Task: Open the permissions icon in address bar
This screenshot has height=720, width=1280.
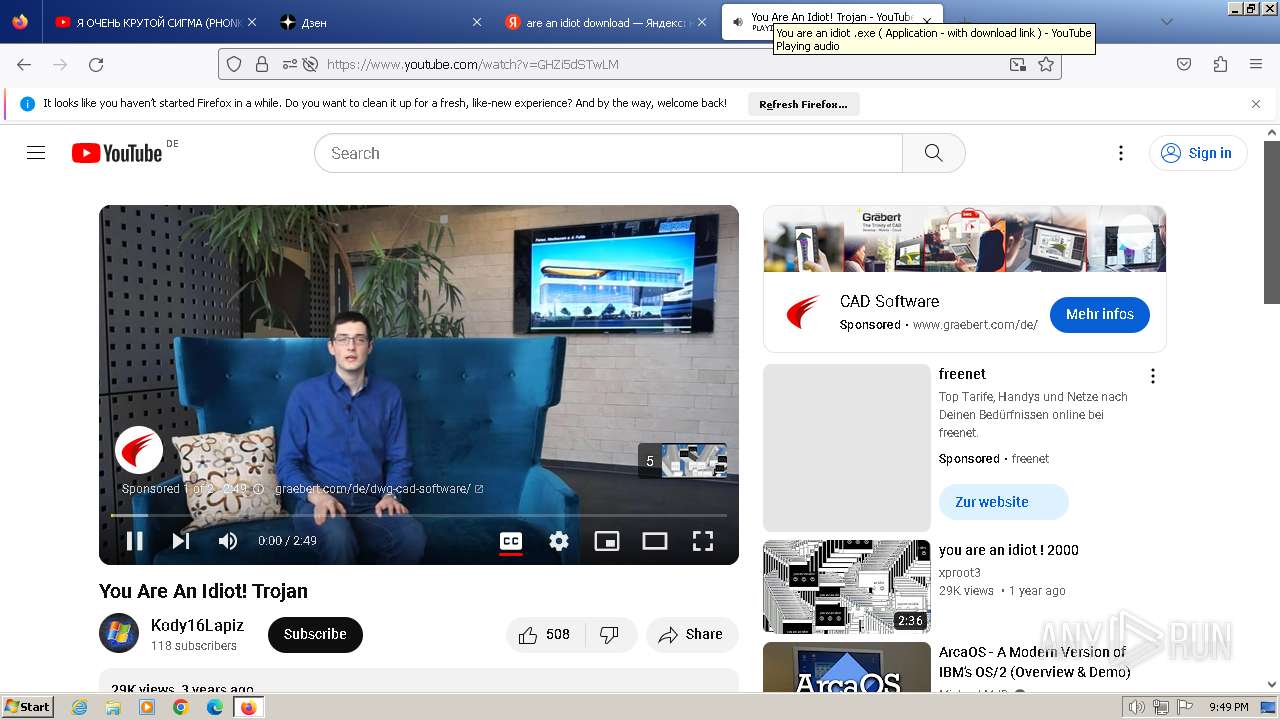Action: [x=289, y=64]
